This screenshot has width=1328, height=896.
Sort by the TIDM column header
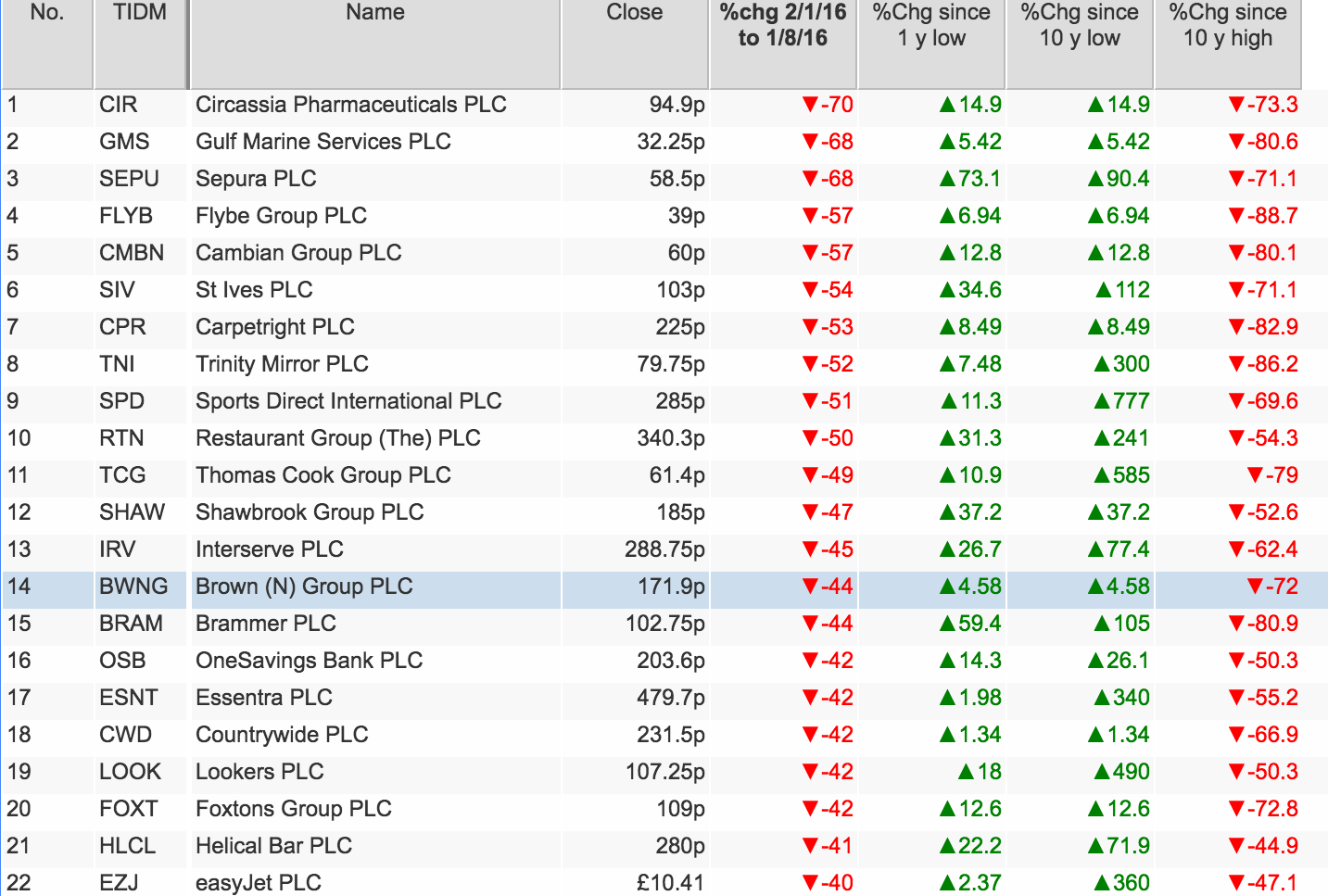click(140, 44)
